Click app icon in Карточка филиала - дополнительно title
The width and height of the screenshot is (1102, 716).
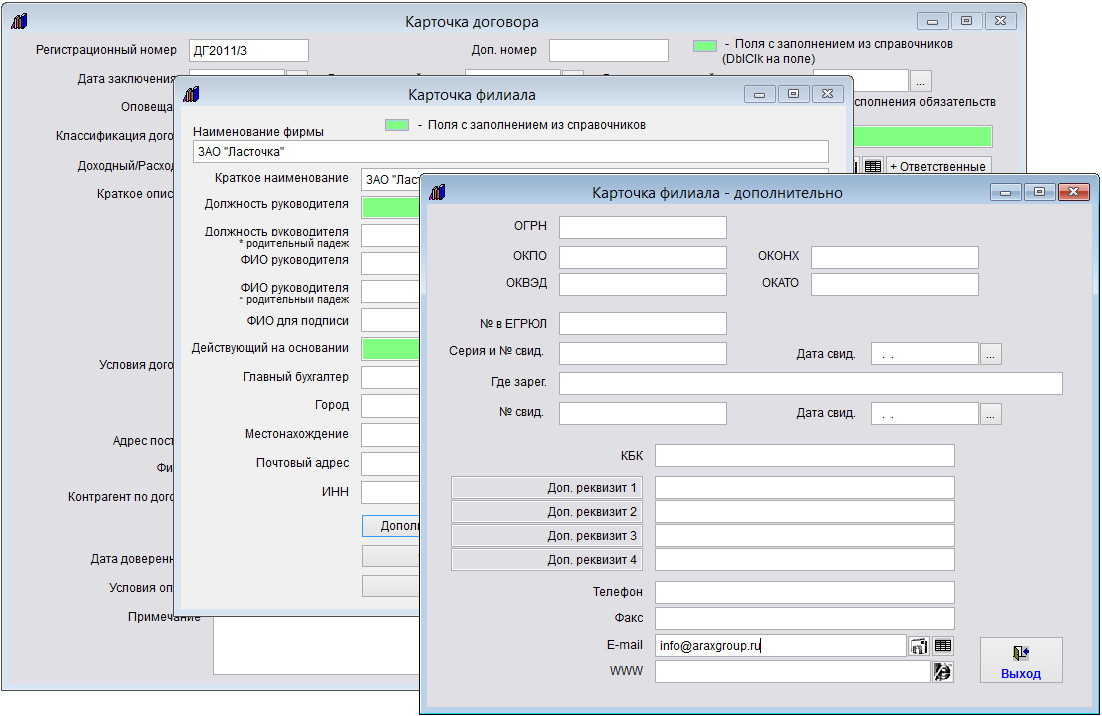(436, 192)
